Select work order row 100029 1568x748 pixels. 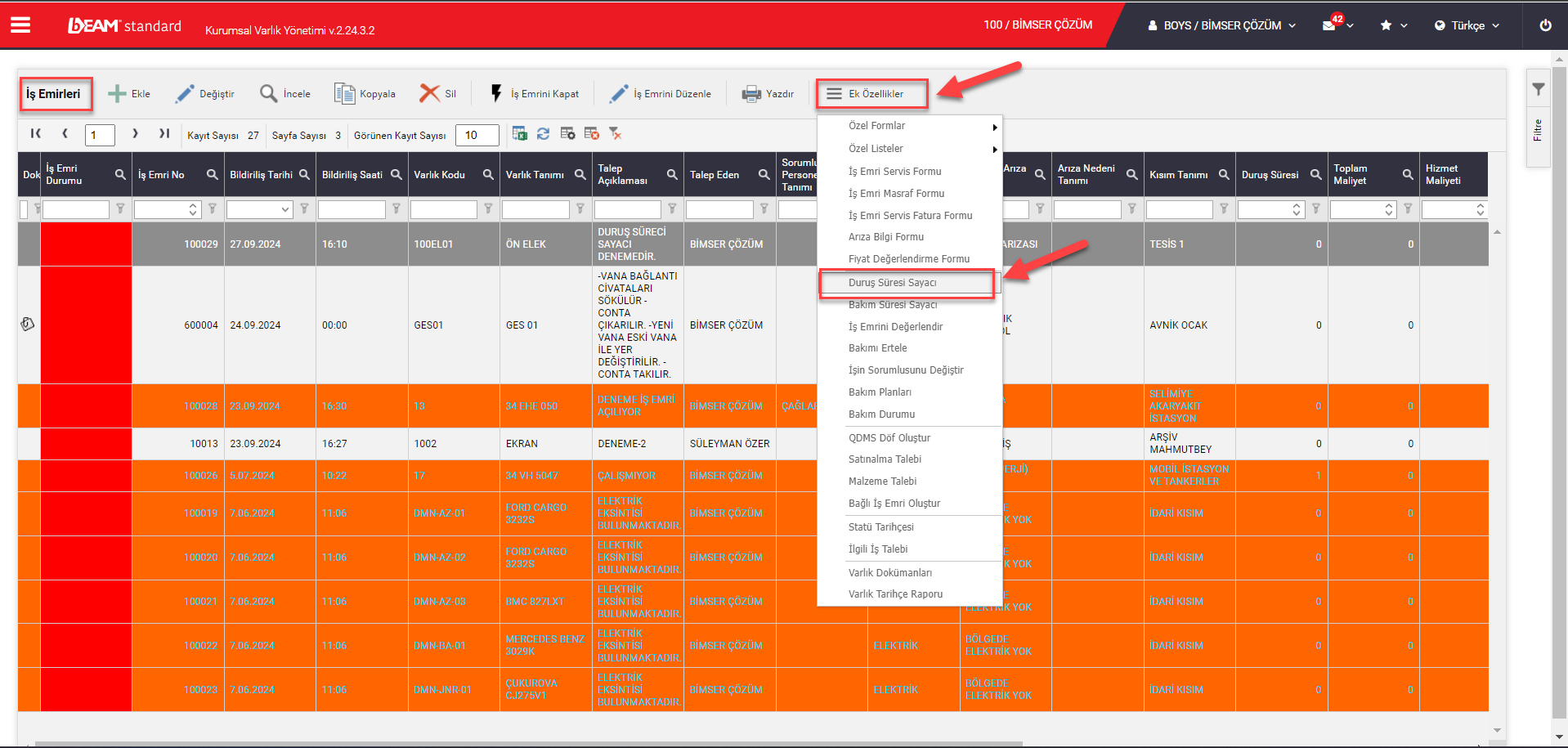pos(753,244)
